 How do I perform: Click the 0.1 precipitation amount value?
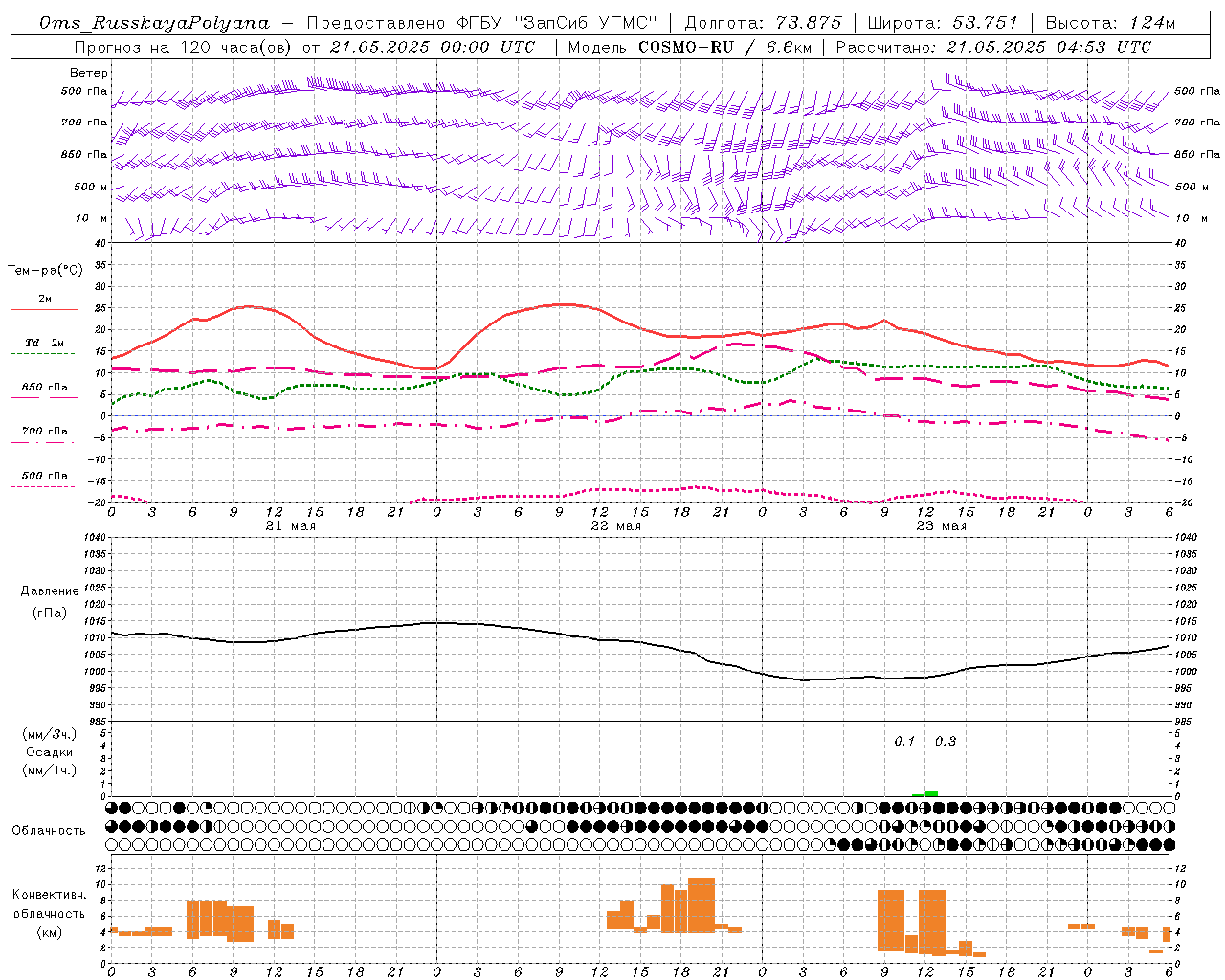pos(904,741)
